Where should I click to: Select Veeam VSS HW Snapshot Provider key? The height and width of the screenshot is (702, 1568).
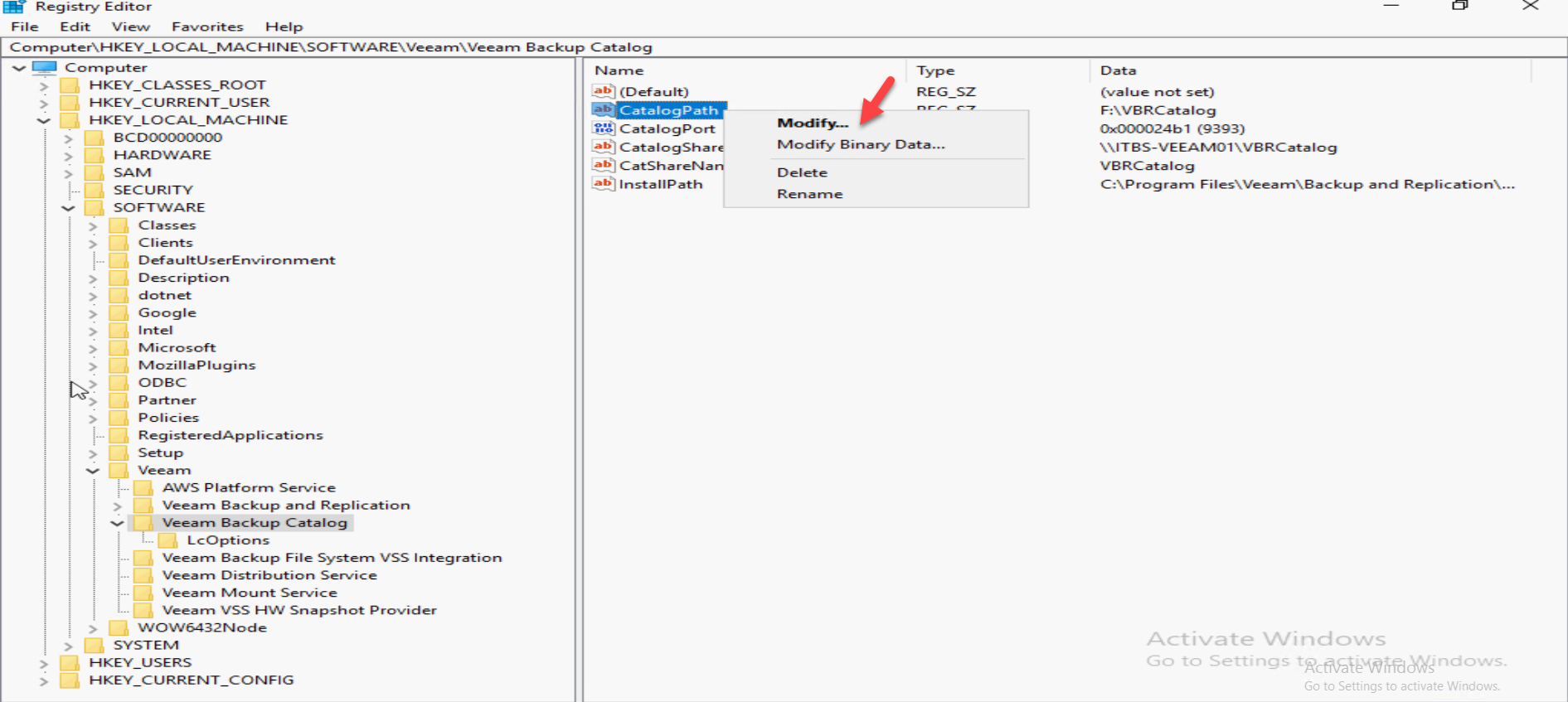(299, 610)
